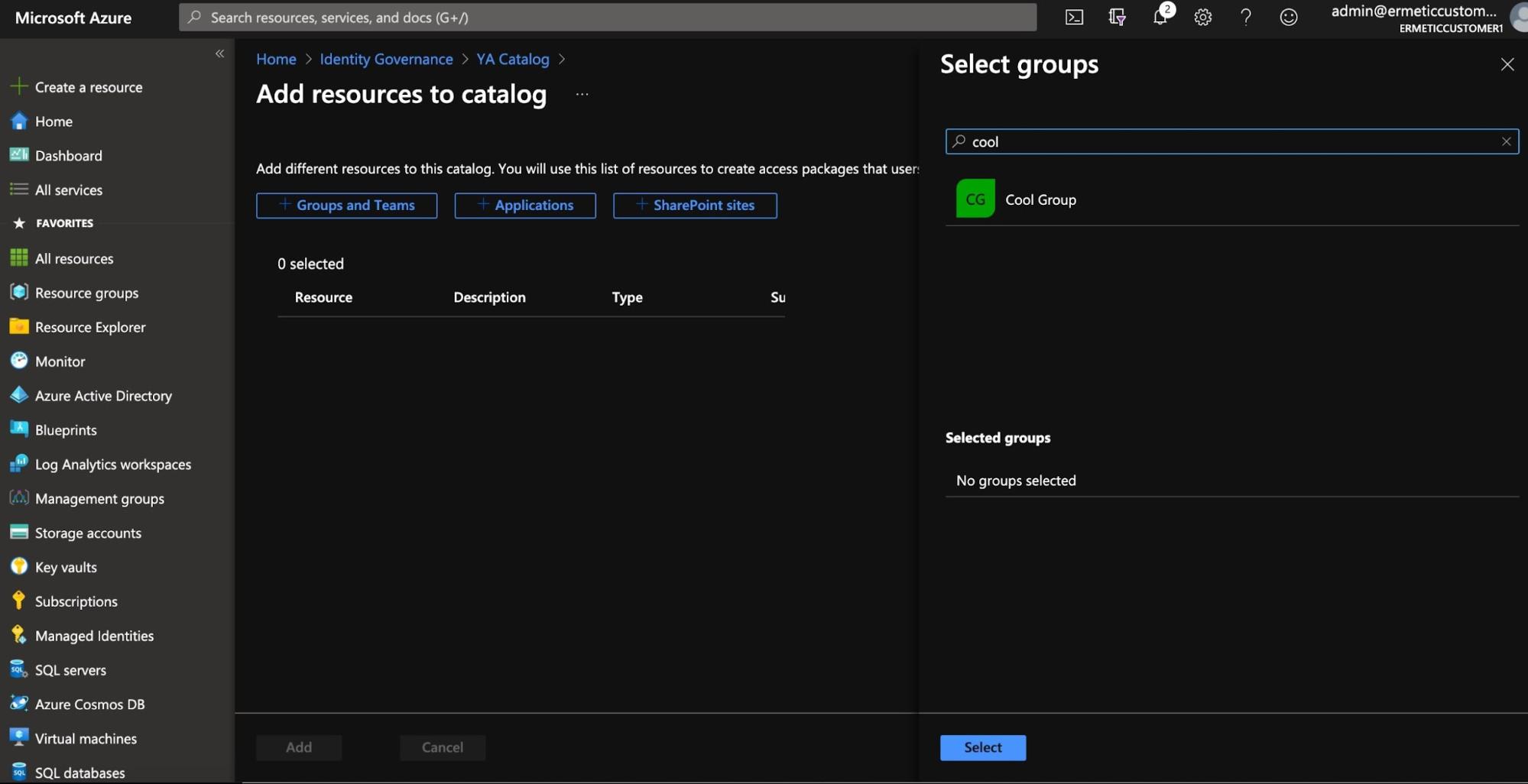
Task: Click Identity Governance breadcrumb link
Action: point(386,59)
